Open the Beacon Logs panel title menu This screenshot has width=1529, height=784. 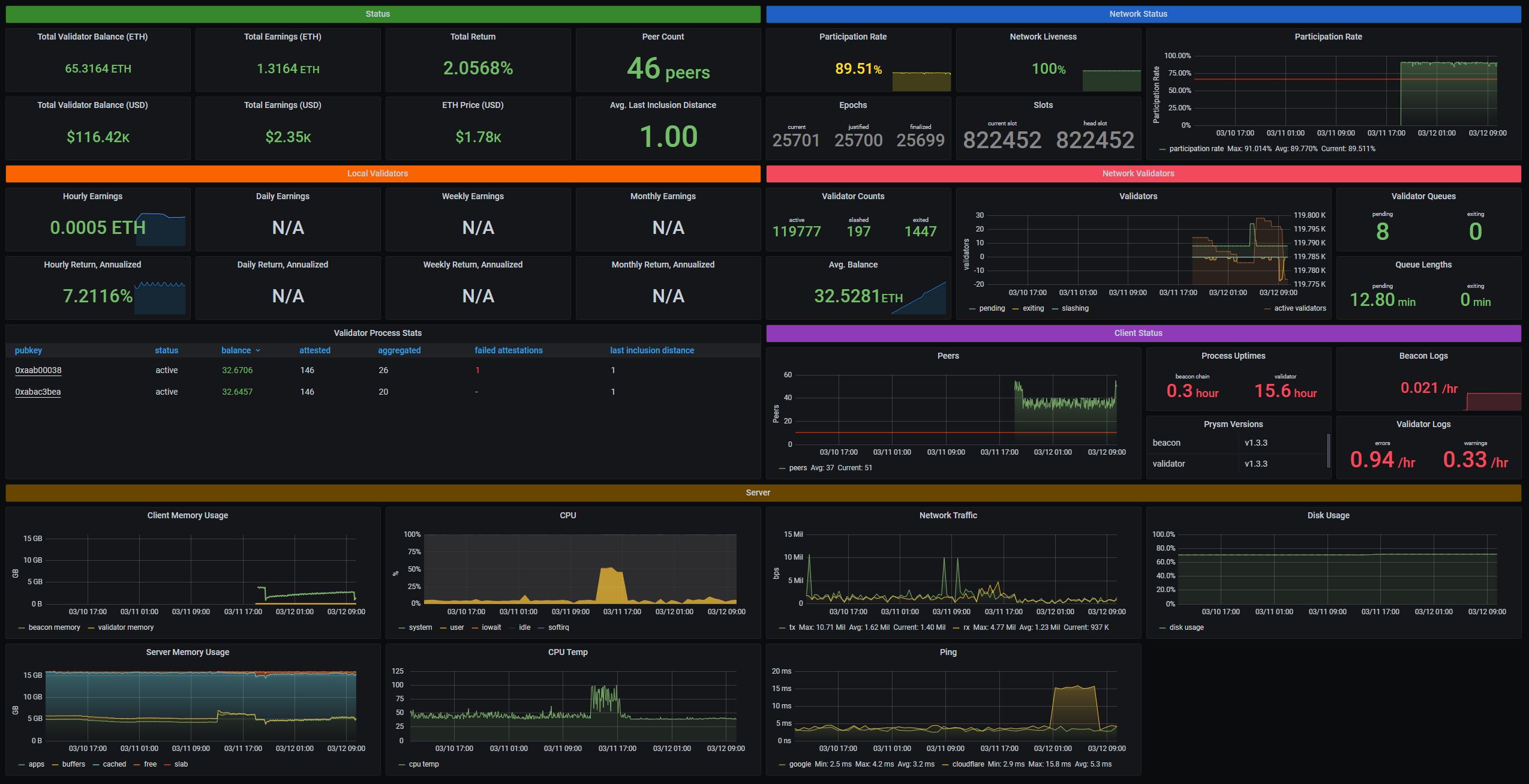click(x=1423, y=356)
